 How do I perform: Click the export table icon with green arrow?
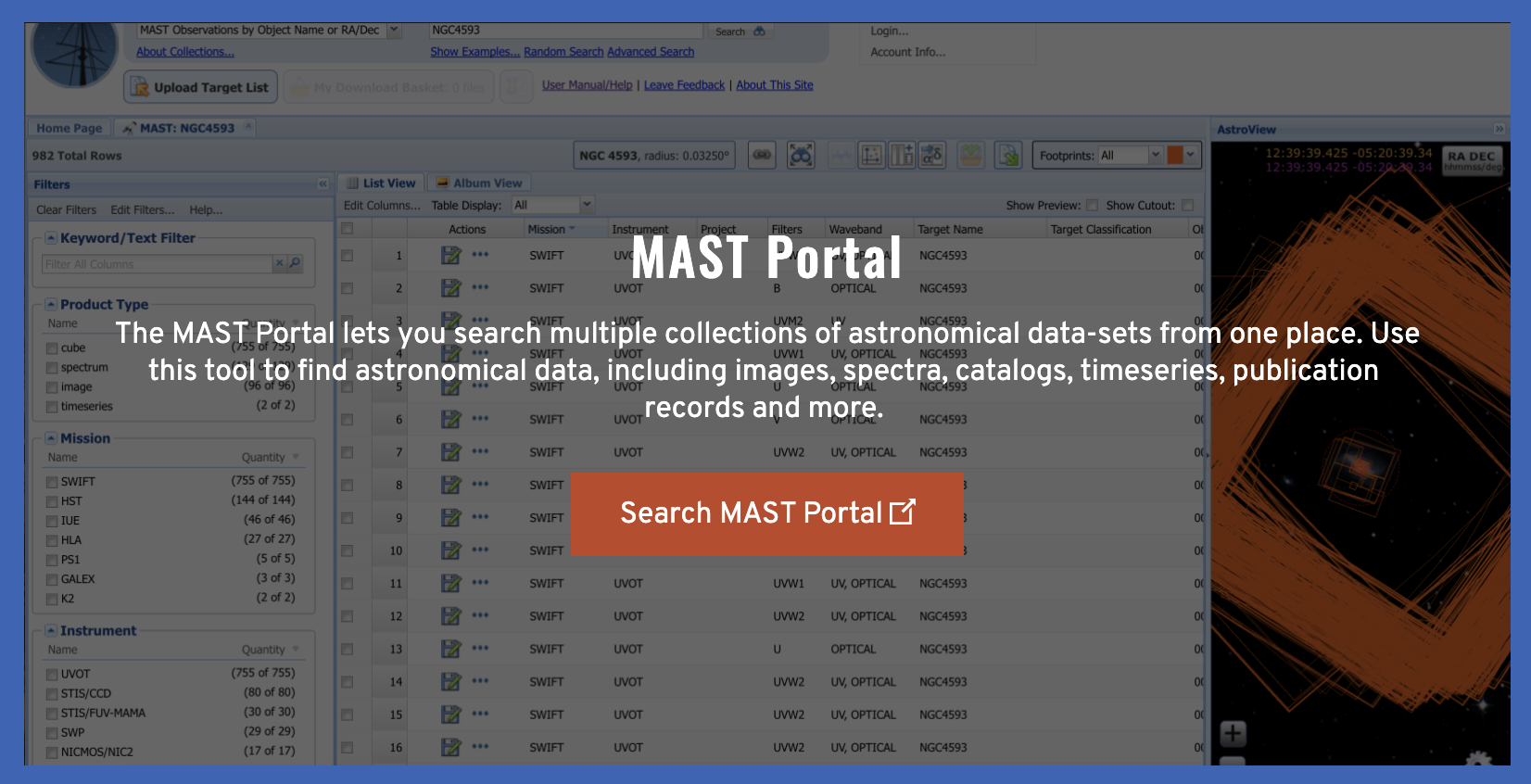1007,155
